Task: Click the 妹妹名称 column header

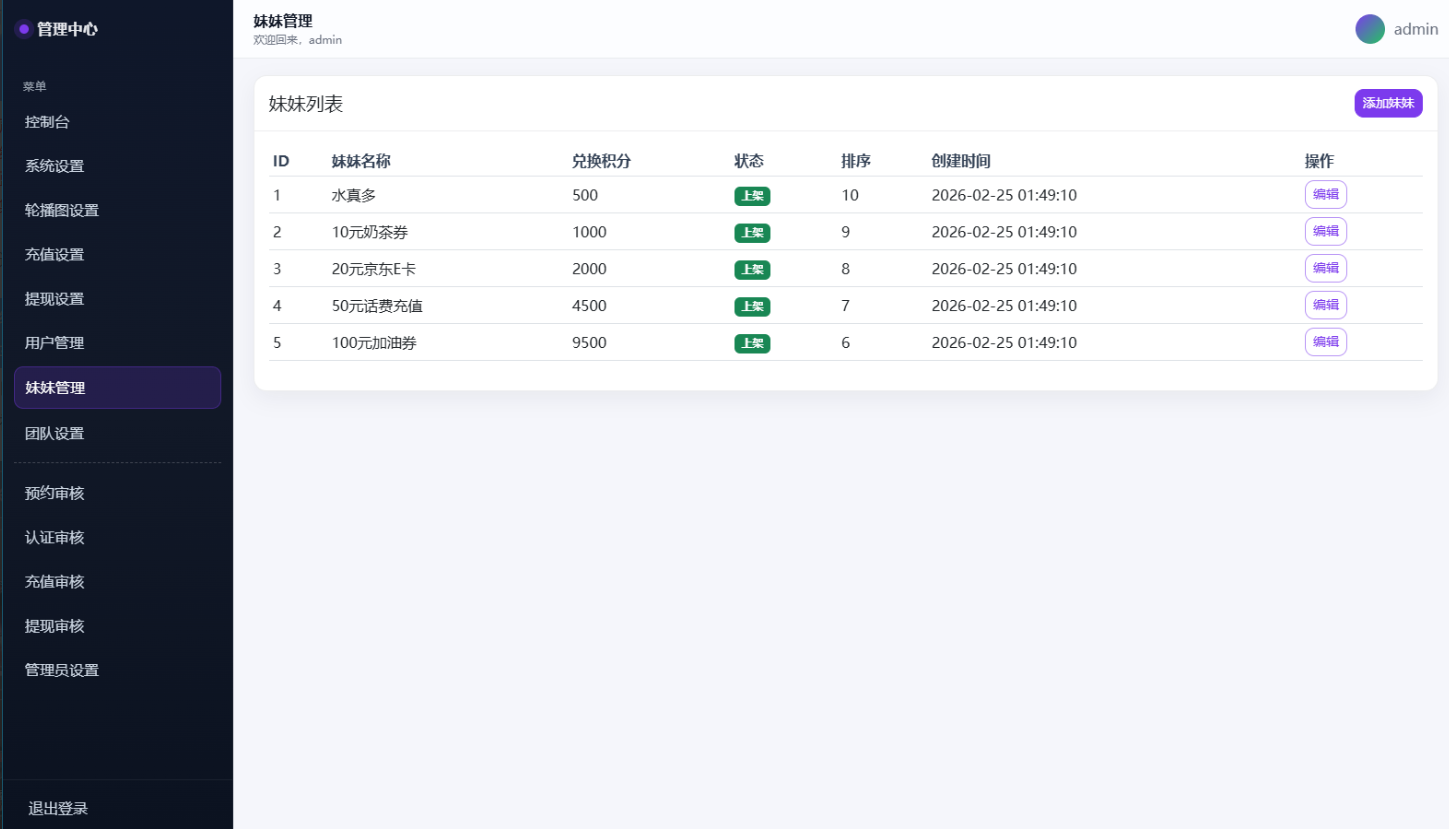Action: [x=361, y=161]
